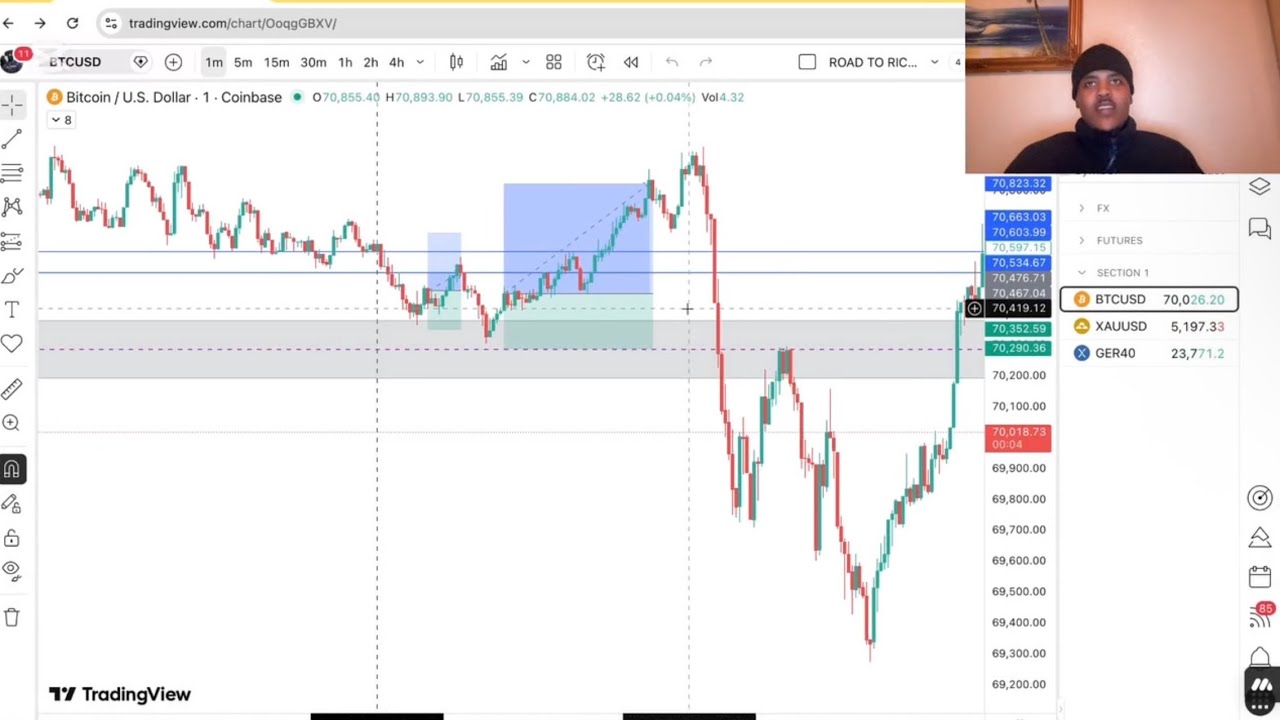Screen dimensions: 1280x720
Task: Select the Text annotation tool
Action: 12,310
